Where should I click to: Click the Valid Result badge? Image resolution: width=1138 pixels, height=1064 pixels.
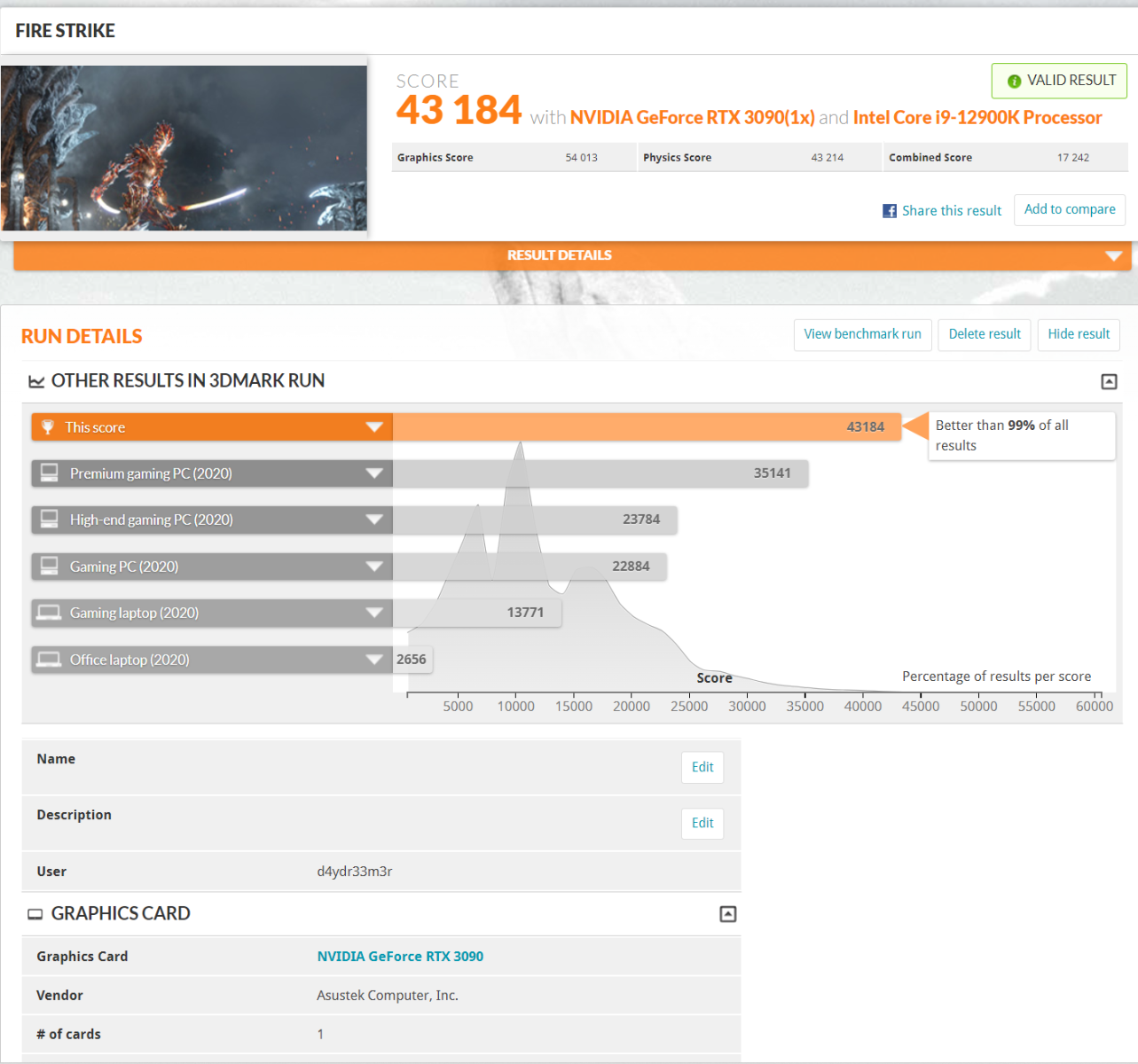pos(1059,81)
